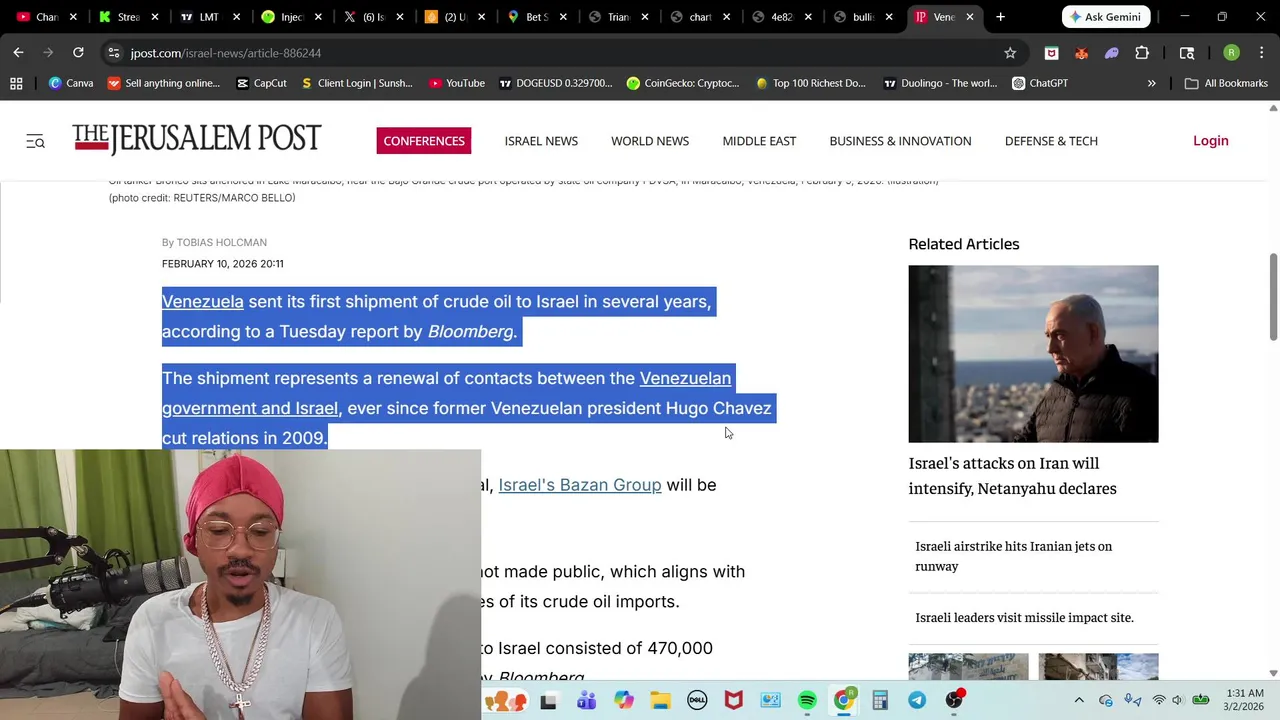Open Spotify from the taskbar
Image resolution: width=1280 pixels, height=720 pixels.
point(807,700)
